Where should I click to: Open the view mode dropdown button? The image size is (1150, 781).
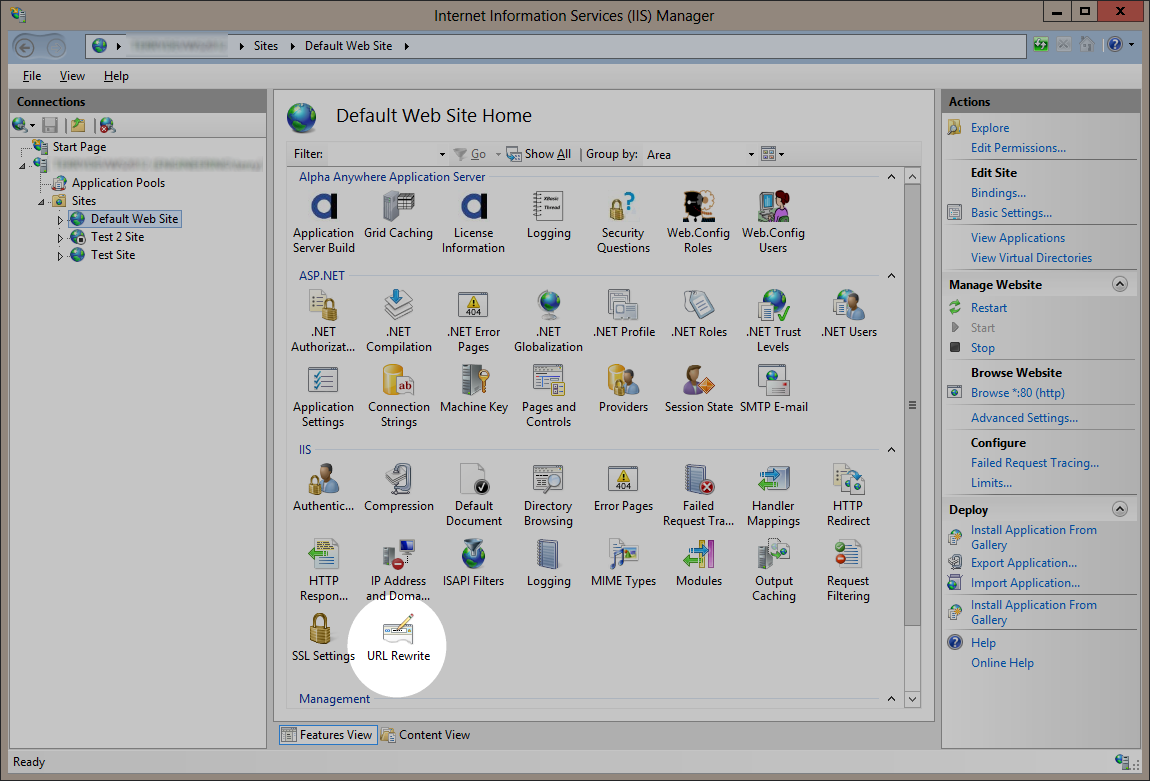pyautogui.click(x=773, y=154)
